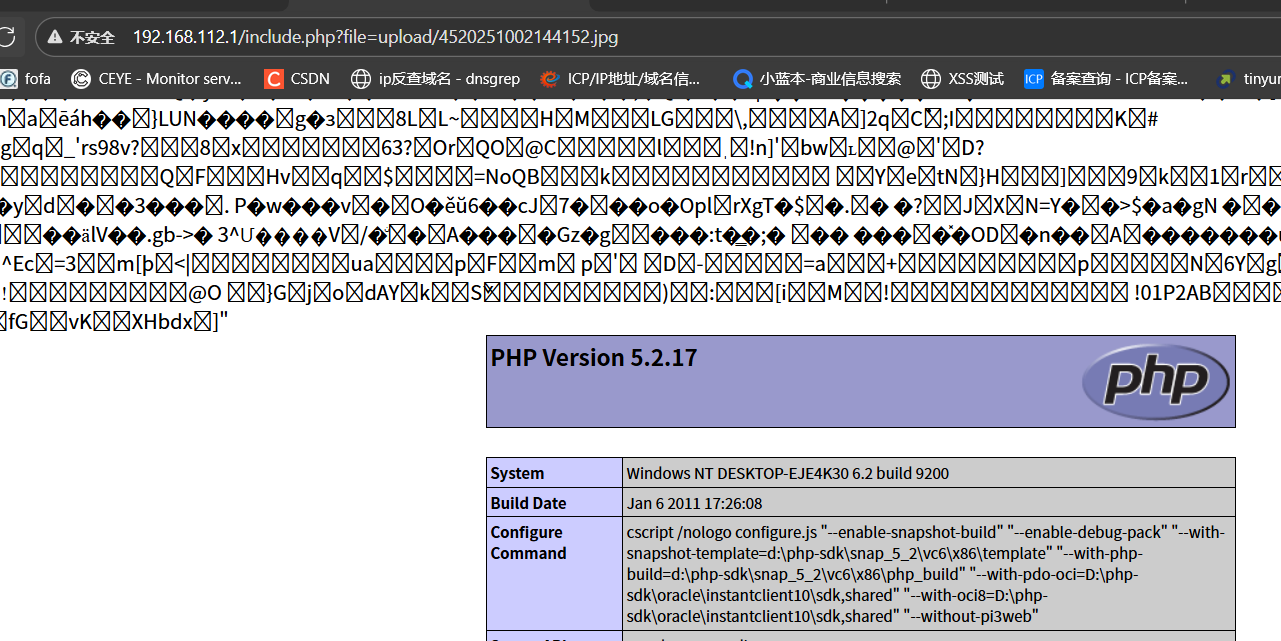Click the CEYE bookmark favicon
The image size is (1281, 641).
[81, 78]
